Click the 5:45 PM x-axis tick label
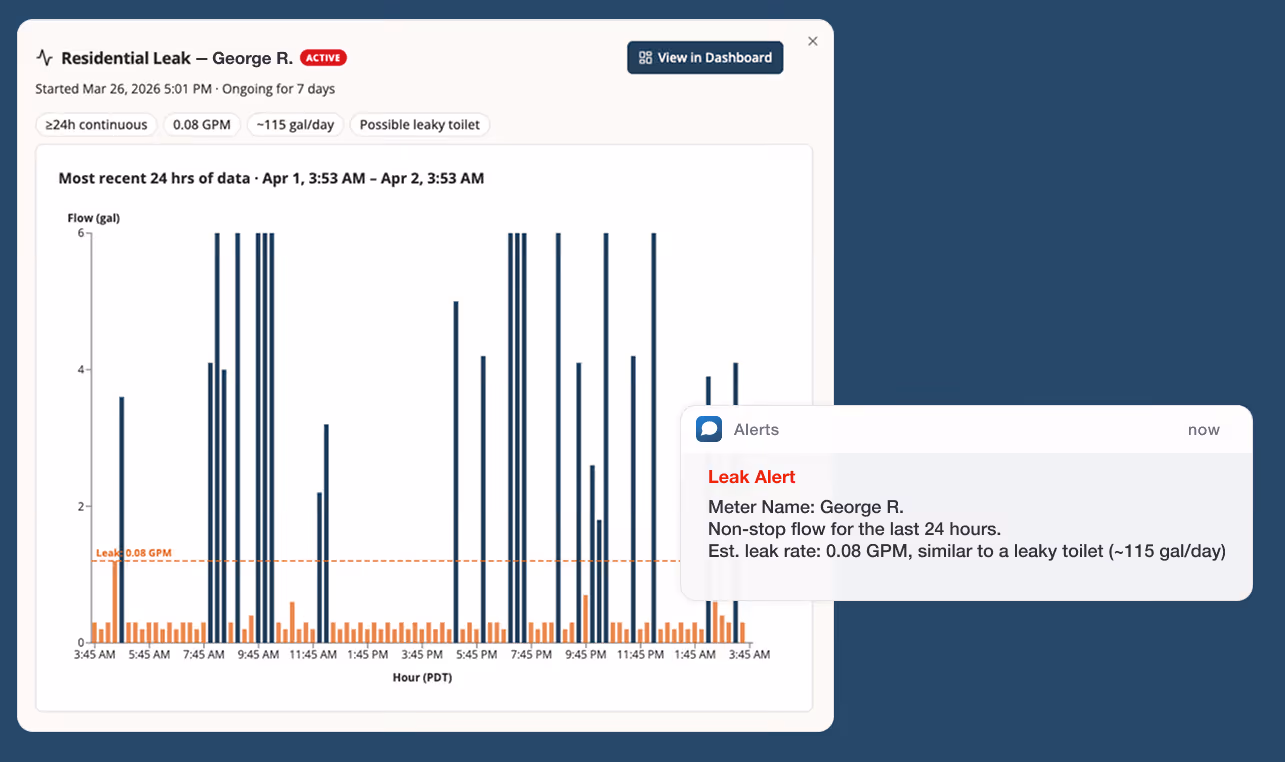 (476, 655)
